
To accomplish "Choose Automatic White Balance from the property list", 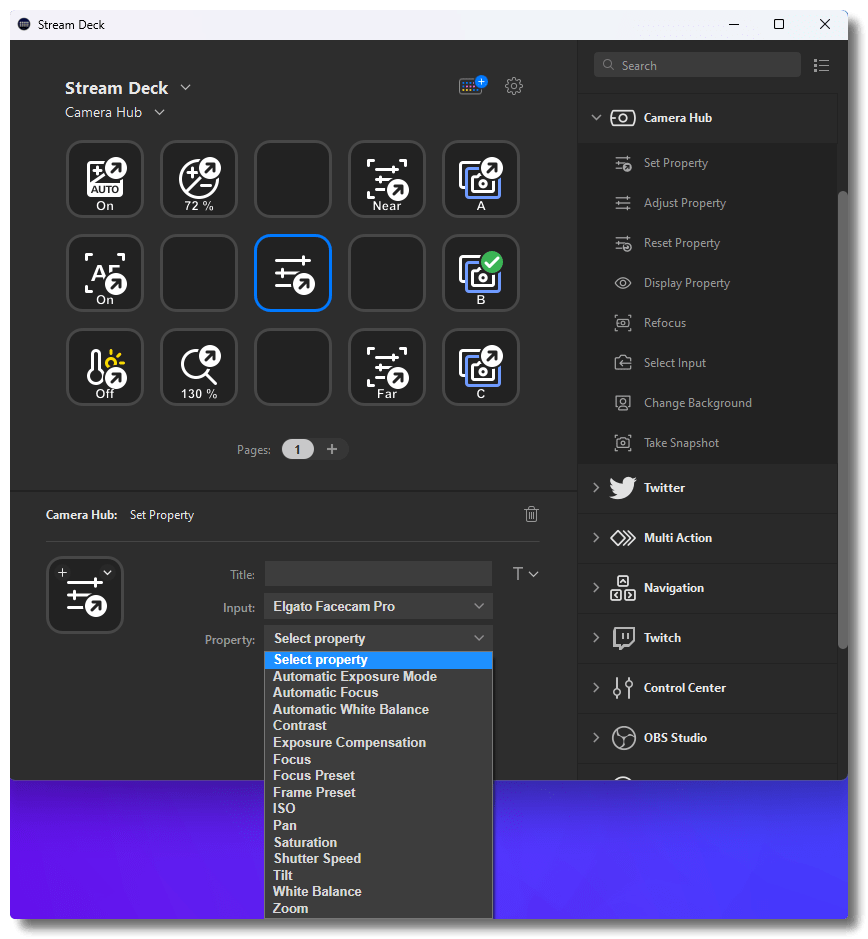I will (351, 709).
